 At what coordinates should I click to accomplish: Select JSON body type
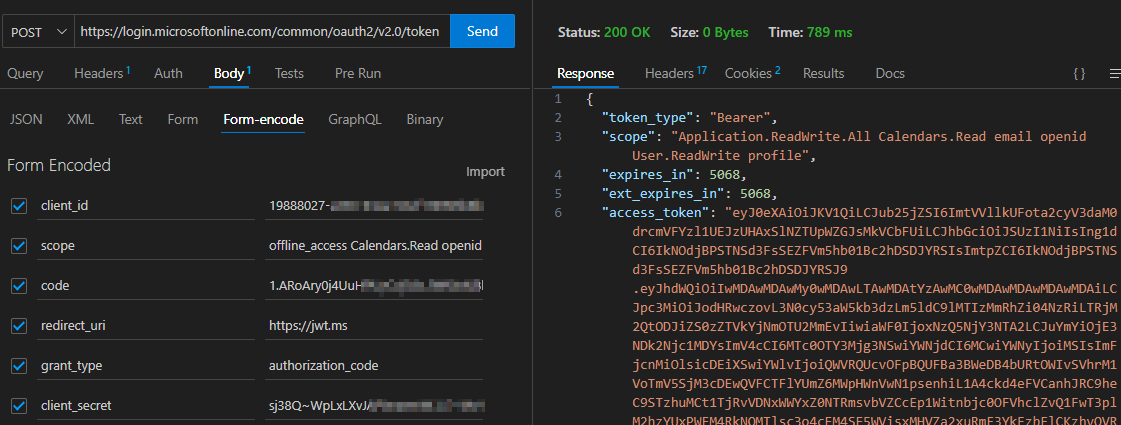(26, 119)
